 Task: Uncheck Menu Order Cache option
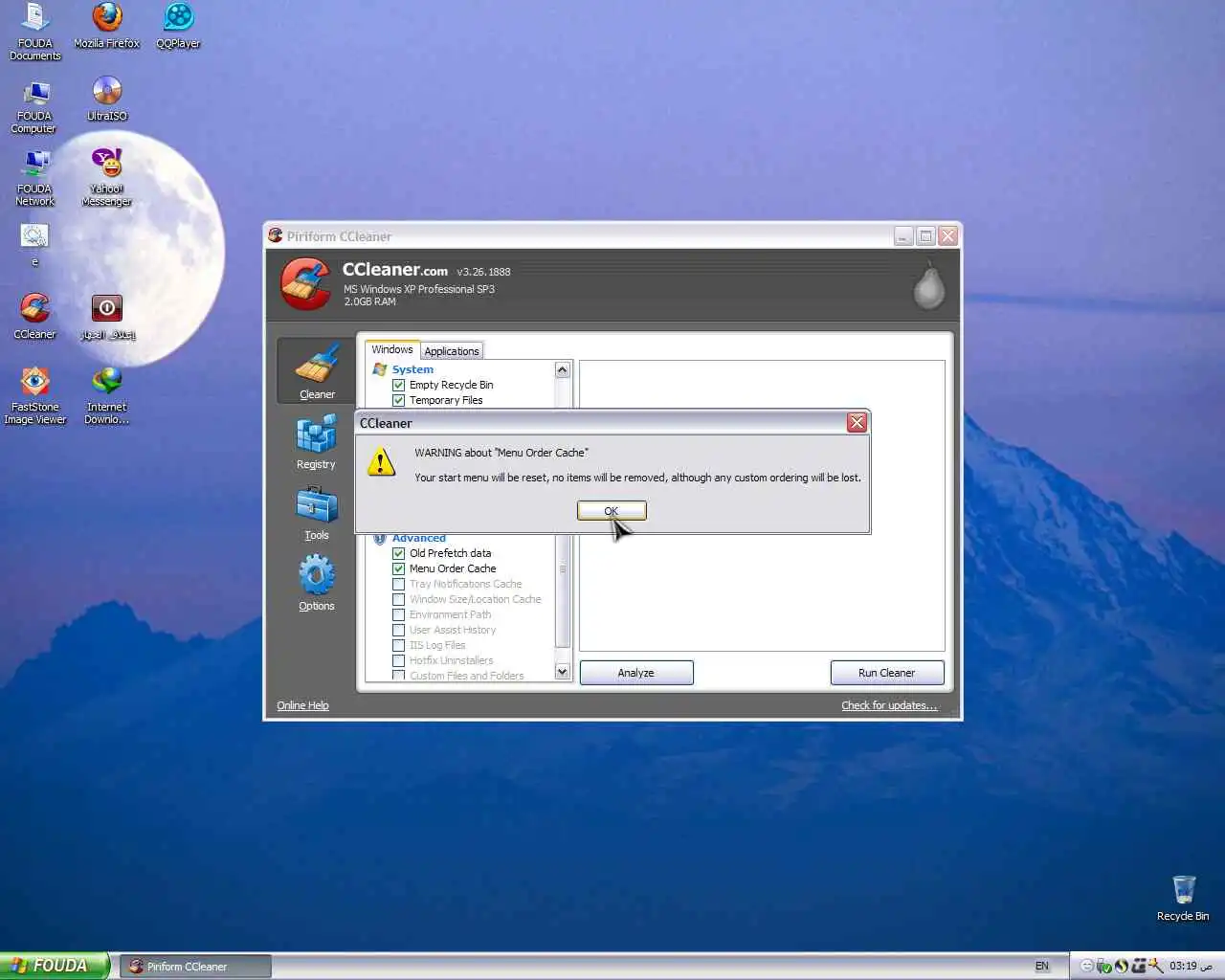pyautogui.click(x=399, y=568)
